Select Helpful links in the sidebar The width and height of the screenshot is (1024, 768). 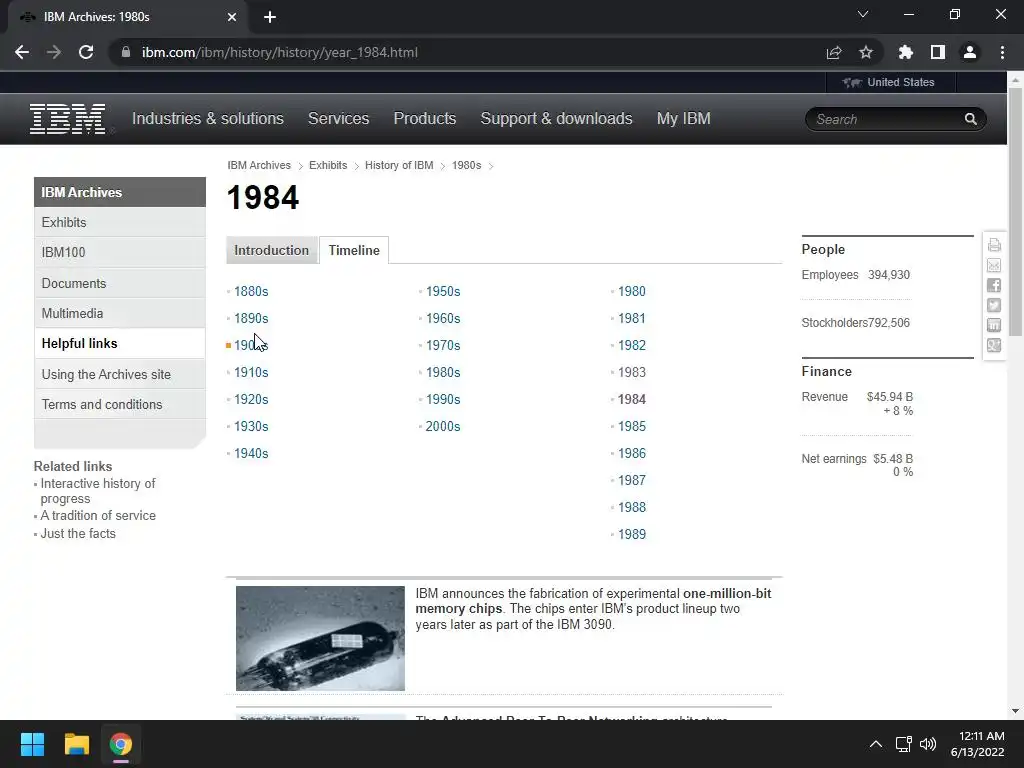click(120, 344)
